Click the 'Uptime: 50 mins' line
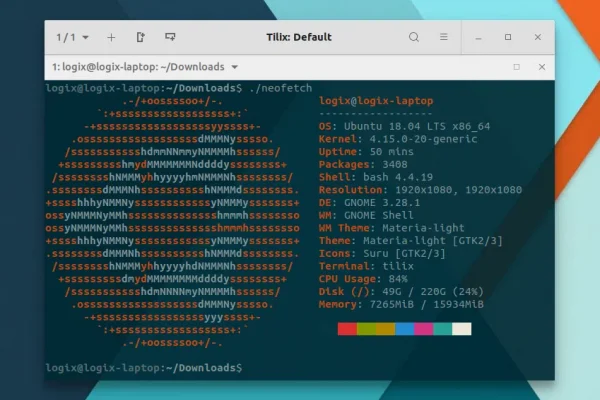600x400 pixels. point(366,152)
